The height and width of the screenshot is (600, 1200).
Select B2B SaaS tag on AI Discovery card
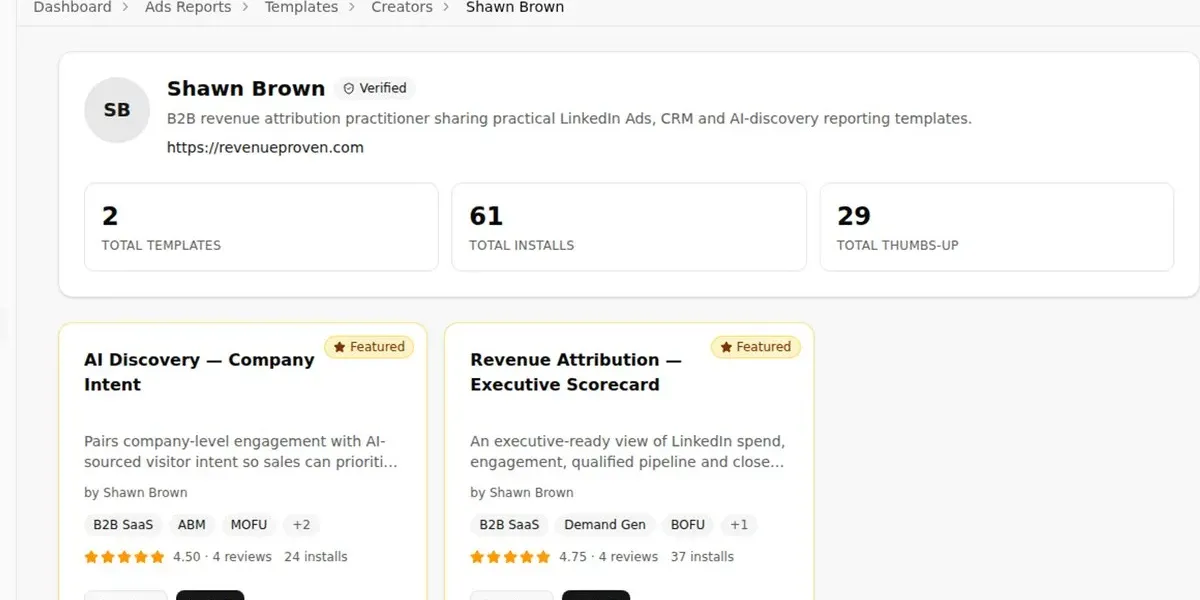(123, 525)
